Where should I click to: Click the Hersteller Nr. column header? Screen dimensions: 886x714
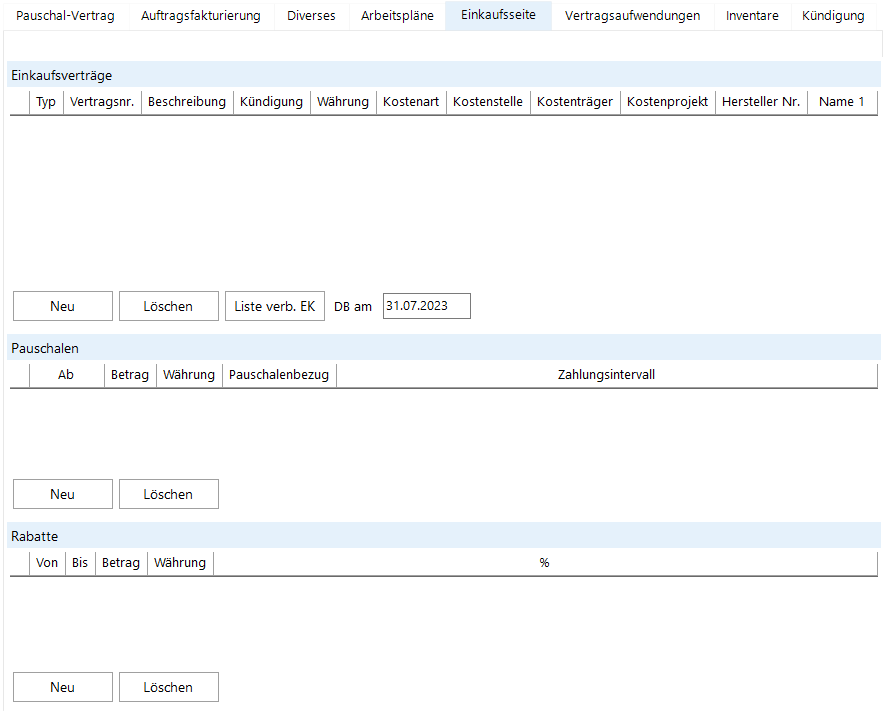point(761,102)
